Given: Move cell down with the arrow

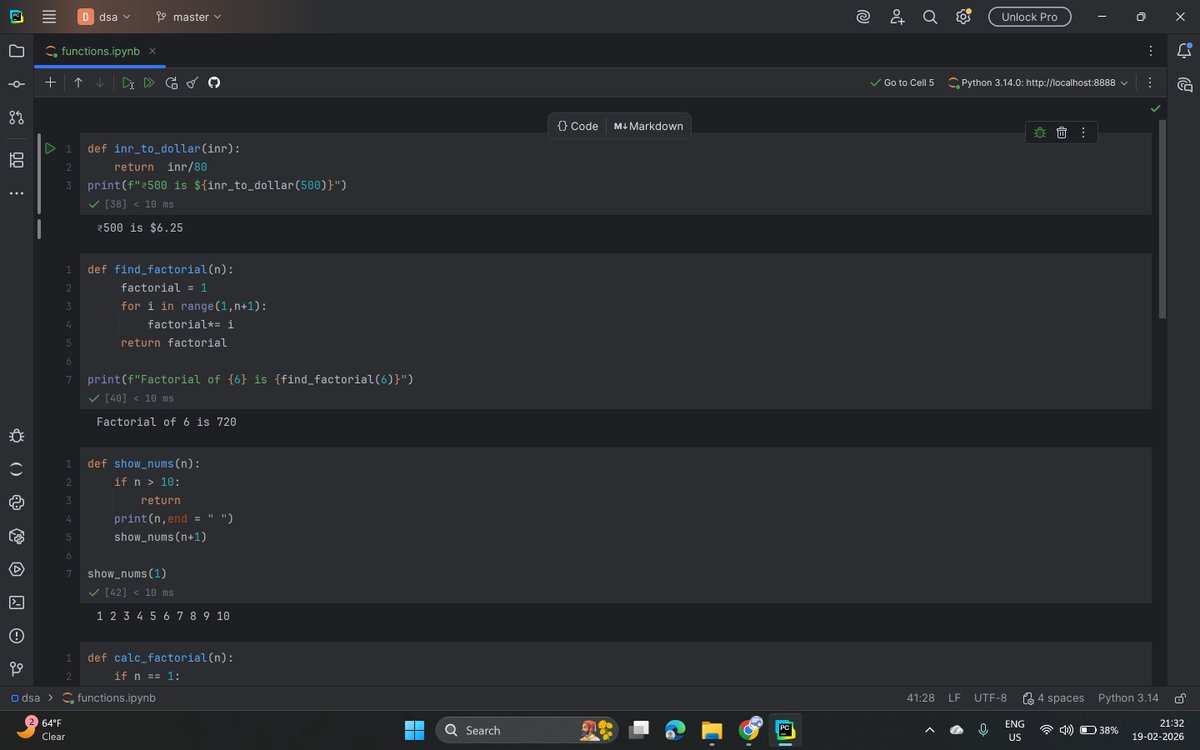Looking at the screenshot, I should click(100, 83).
